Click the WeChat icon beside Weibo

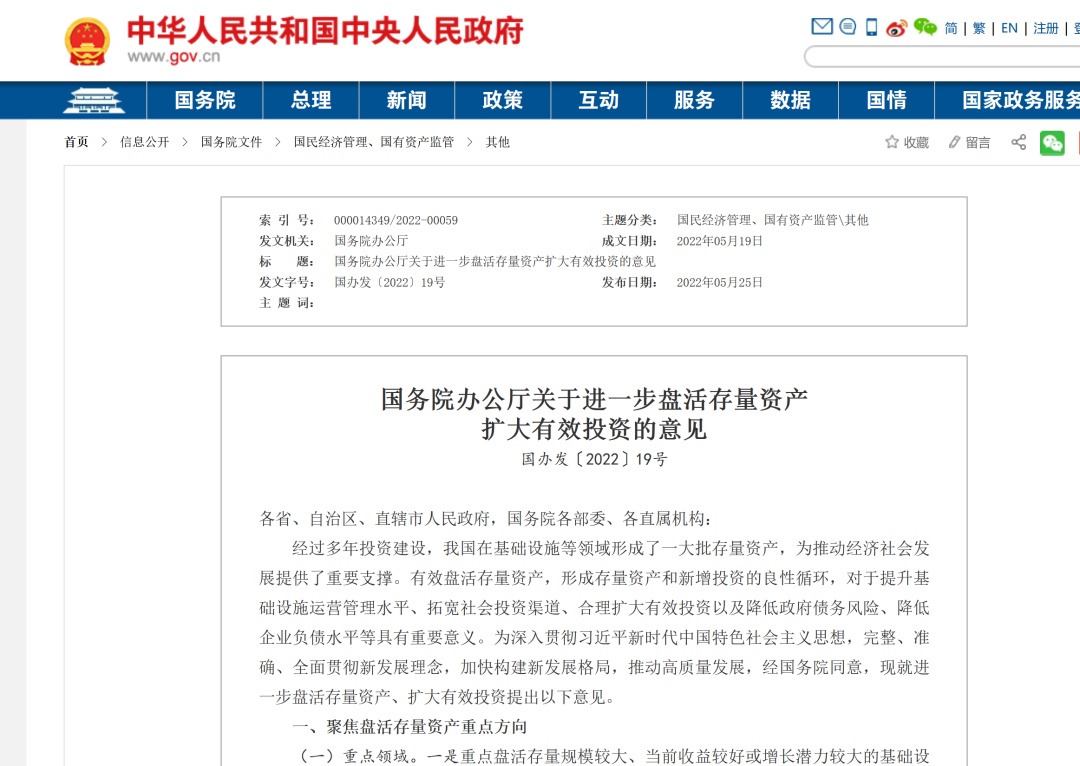click(x=925, y=27)
